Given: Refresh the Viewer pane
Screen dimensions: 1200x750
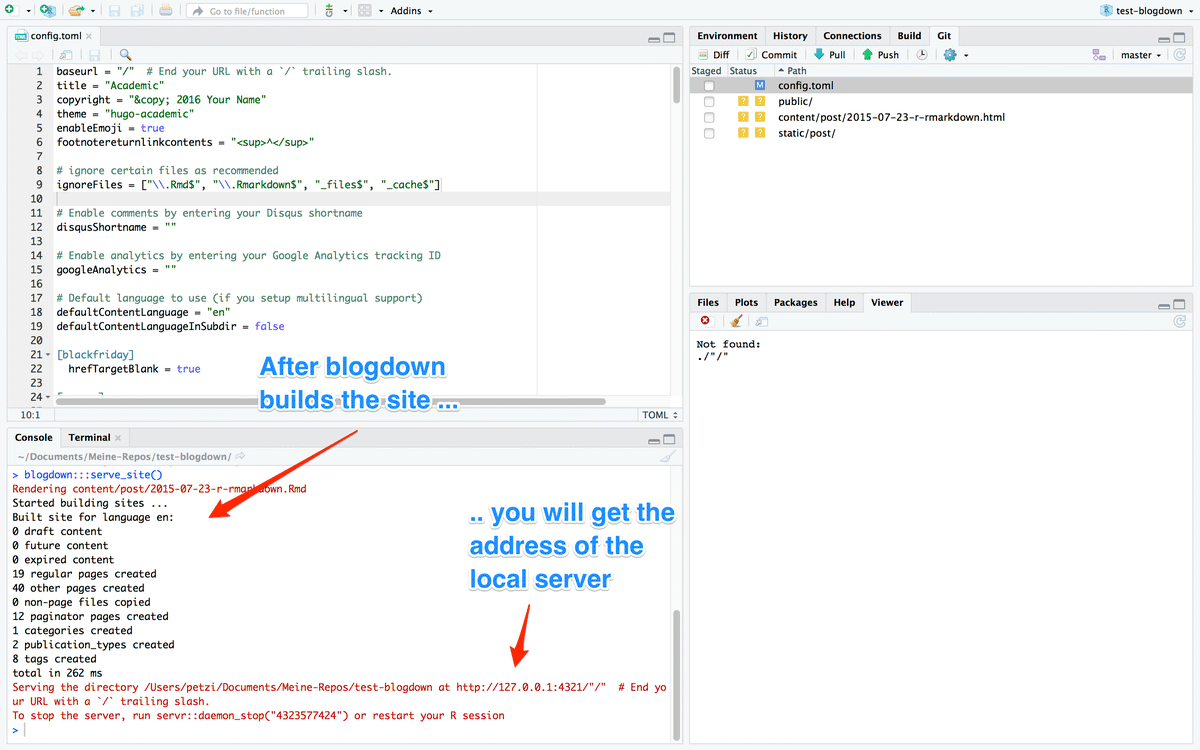Looking at the screenshot, I should (x=1180, y=321).
